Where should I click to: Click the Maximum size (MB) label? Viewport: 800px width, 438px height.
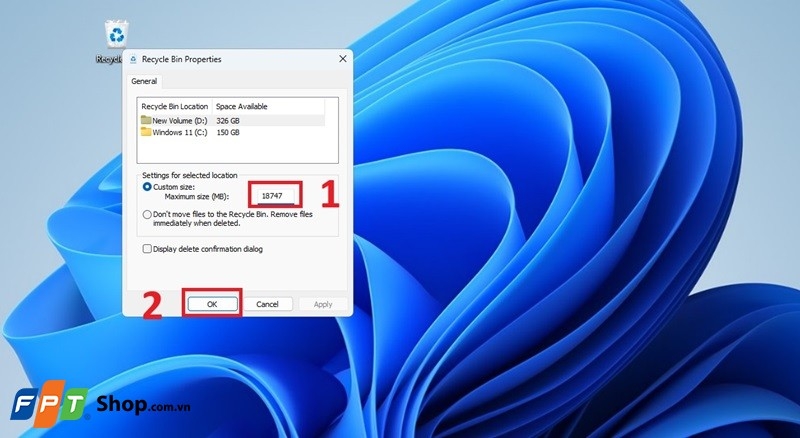click(197, 197)
